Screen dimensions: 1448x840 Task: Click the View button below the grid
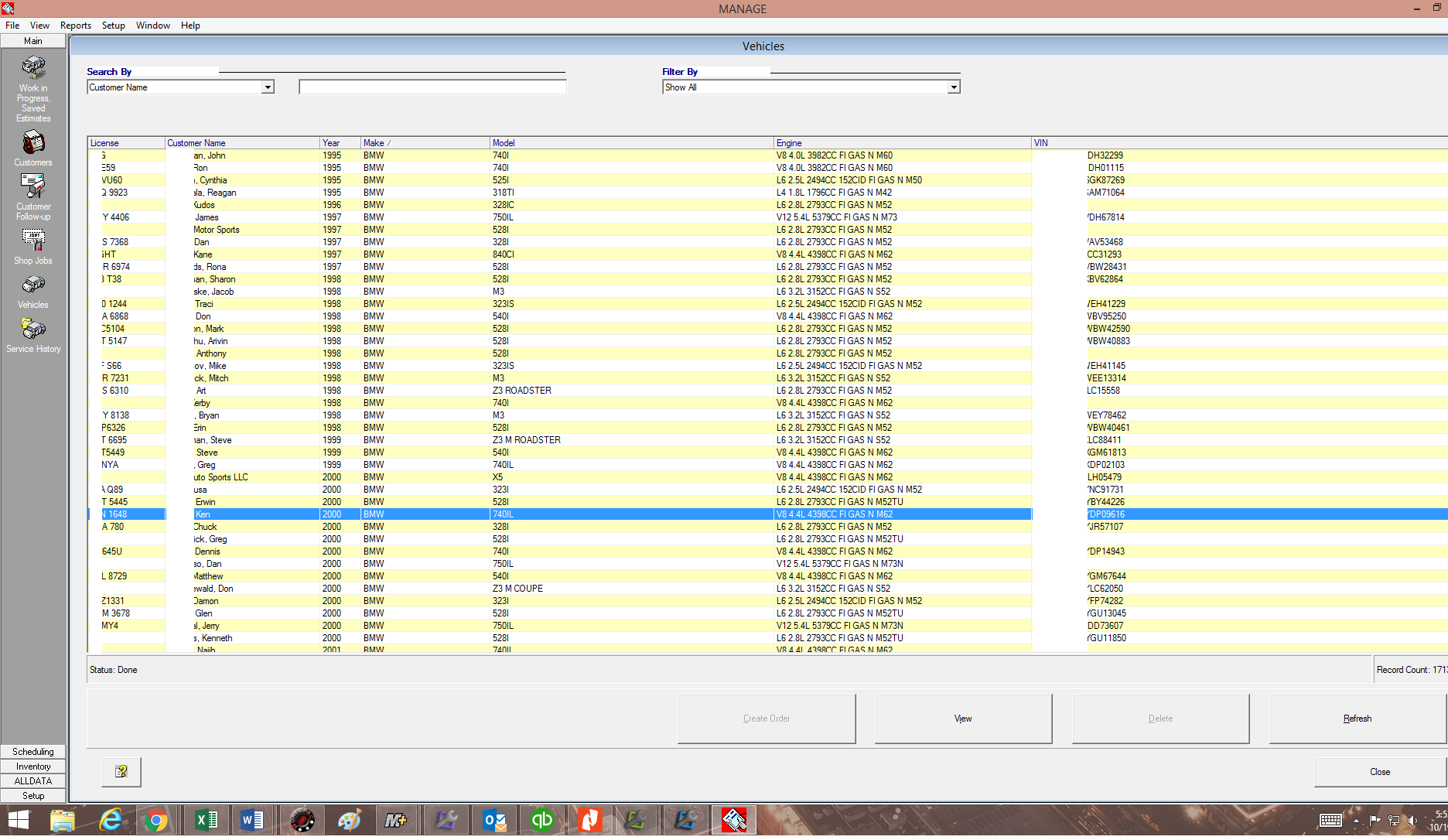pyautogui.click(x=963, y=719)
